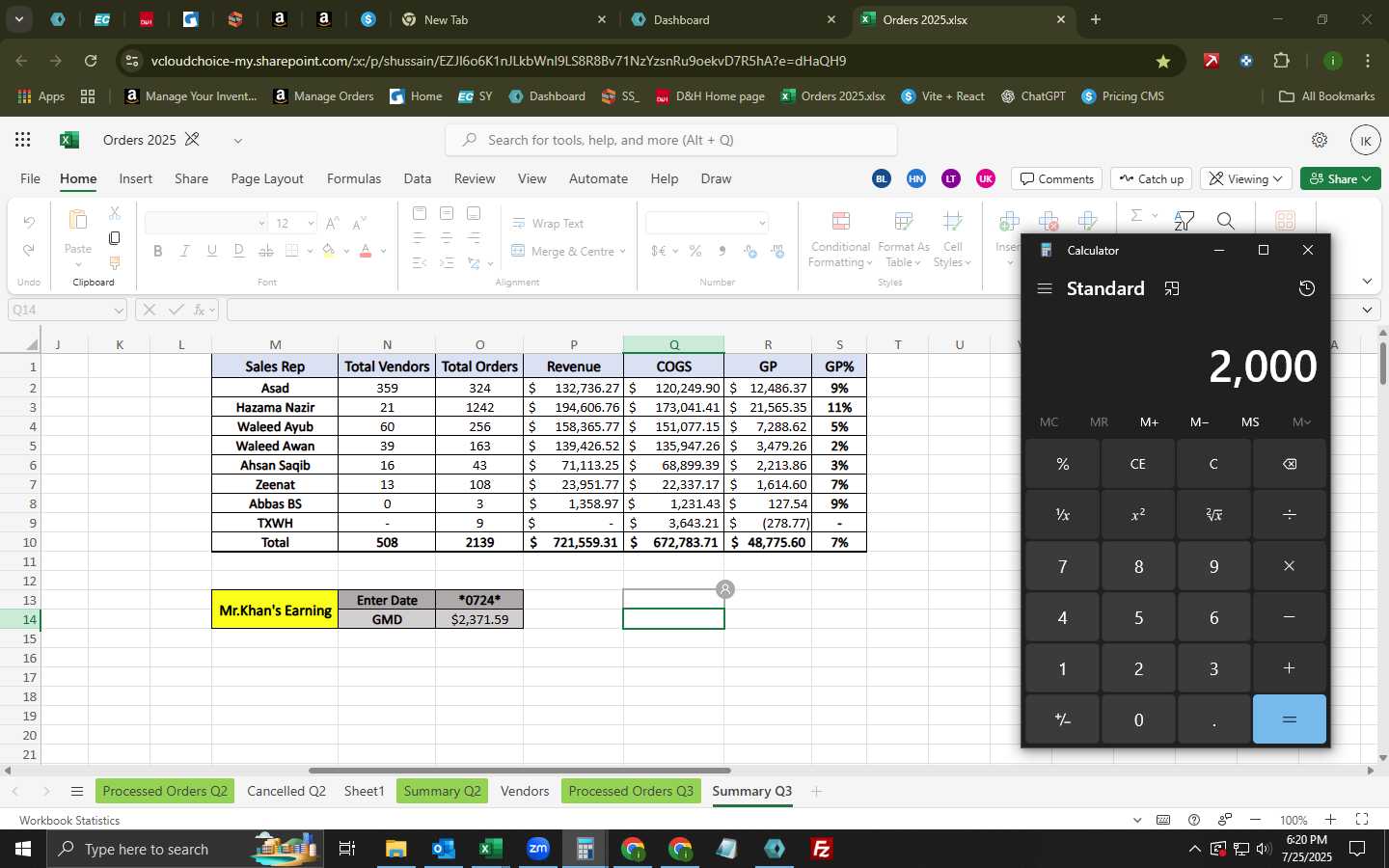
Task: Click the zoom in plus icon
Action: (1330, 820)
